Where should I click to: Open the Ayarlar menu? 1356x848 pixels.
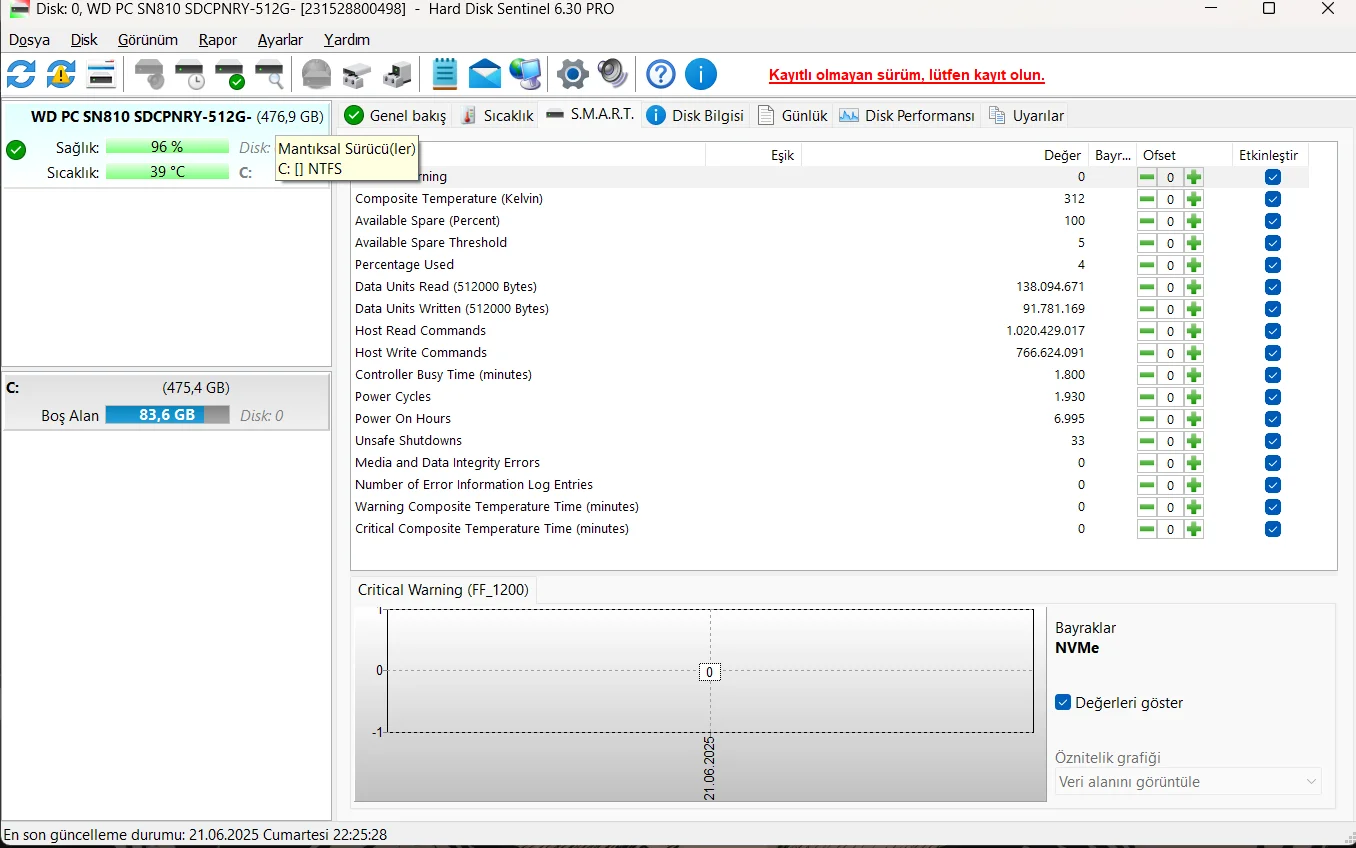(280, 40)
